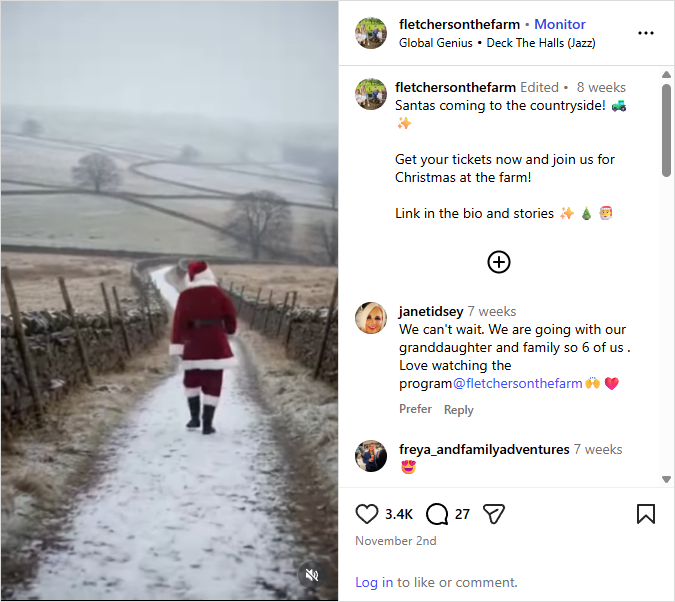The image size is (675, 602).
Task: Click Prefer under janetidsey's comment
Action: [415, 409]
